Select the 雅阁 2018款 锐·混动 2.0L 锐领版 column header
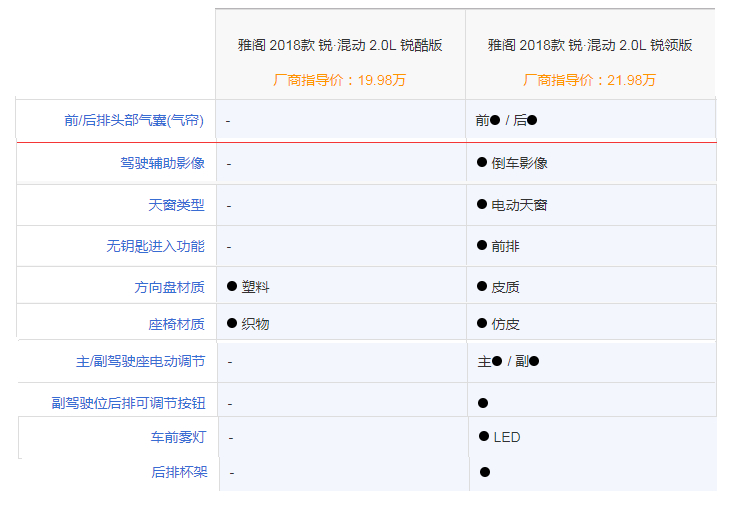The height and width of the screenshot is (506, 733). (x=590, y=45)
